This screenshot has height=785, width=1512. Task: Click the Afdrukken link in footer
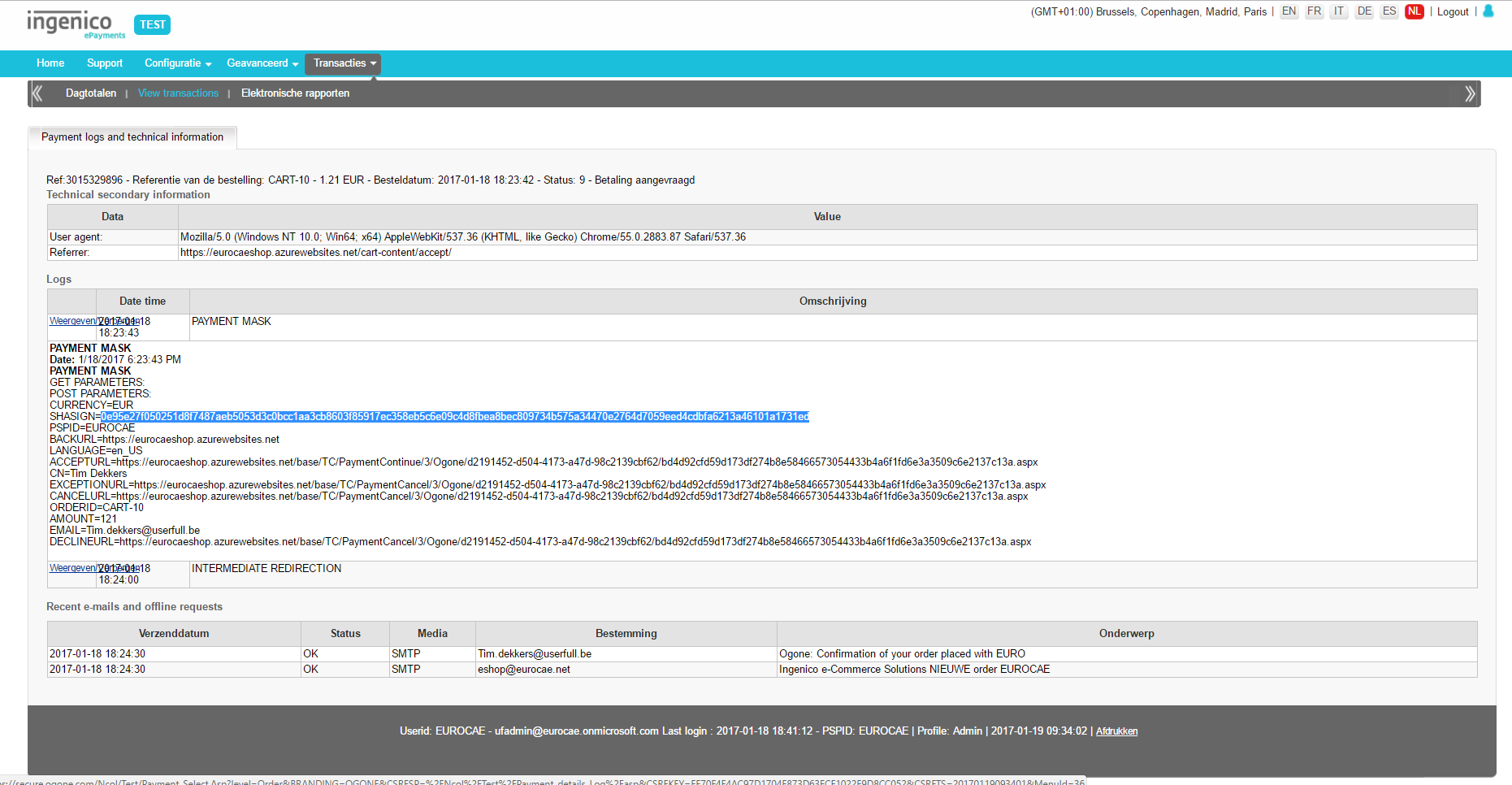tap(1116, 731)
